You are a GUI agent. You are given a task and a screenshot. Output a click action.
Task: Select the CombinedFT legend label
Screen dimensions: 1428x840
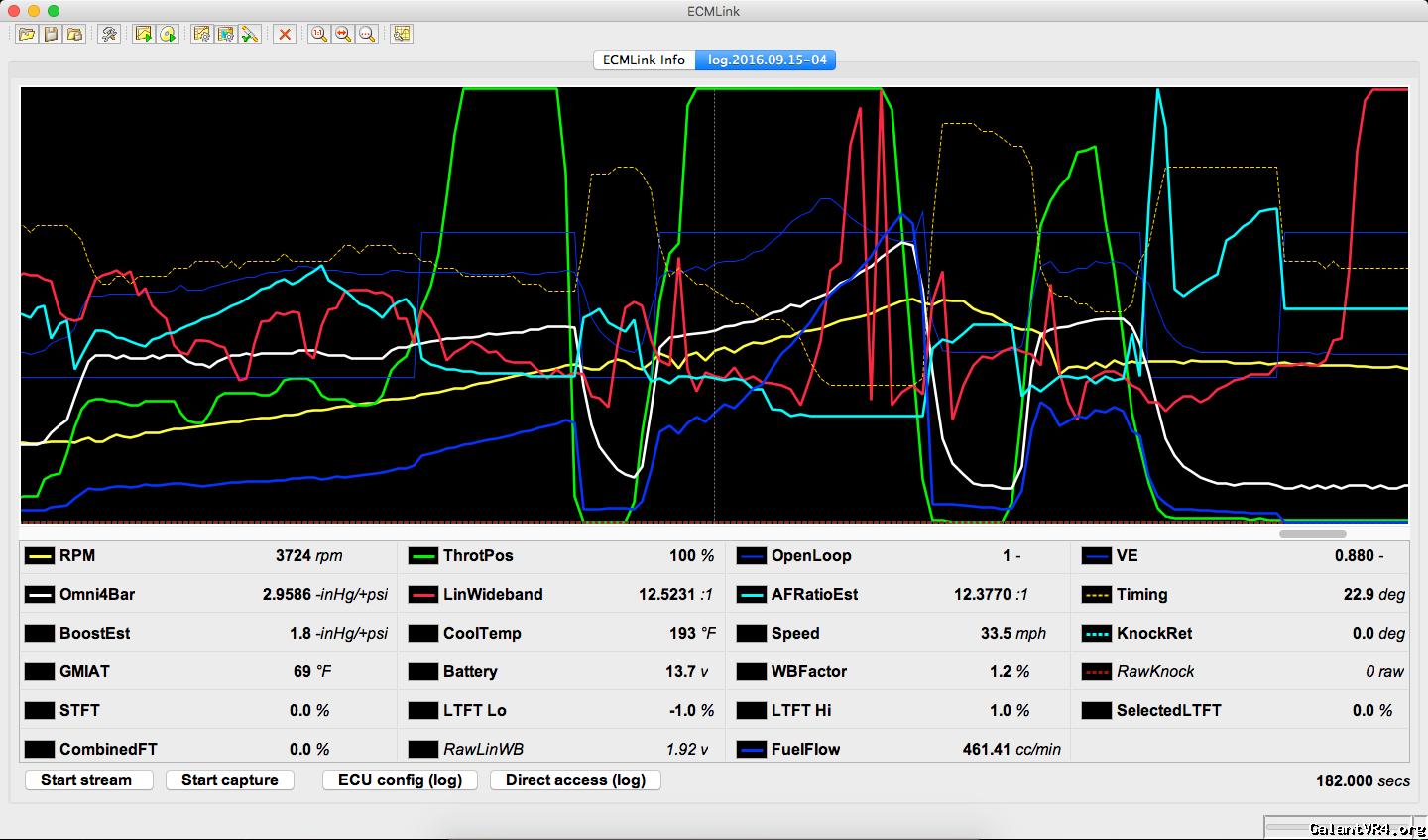[x=108, y=750]
